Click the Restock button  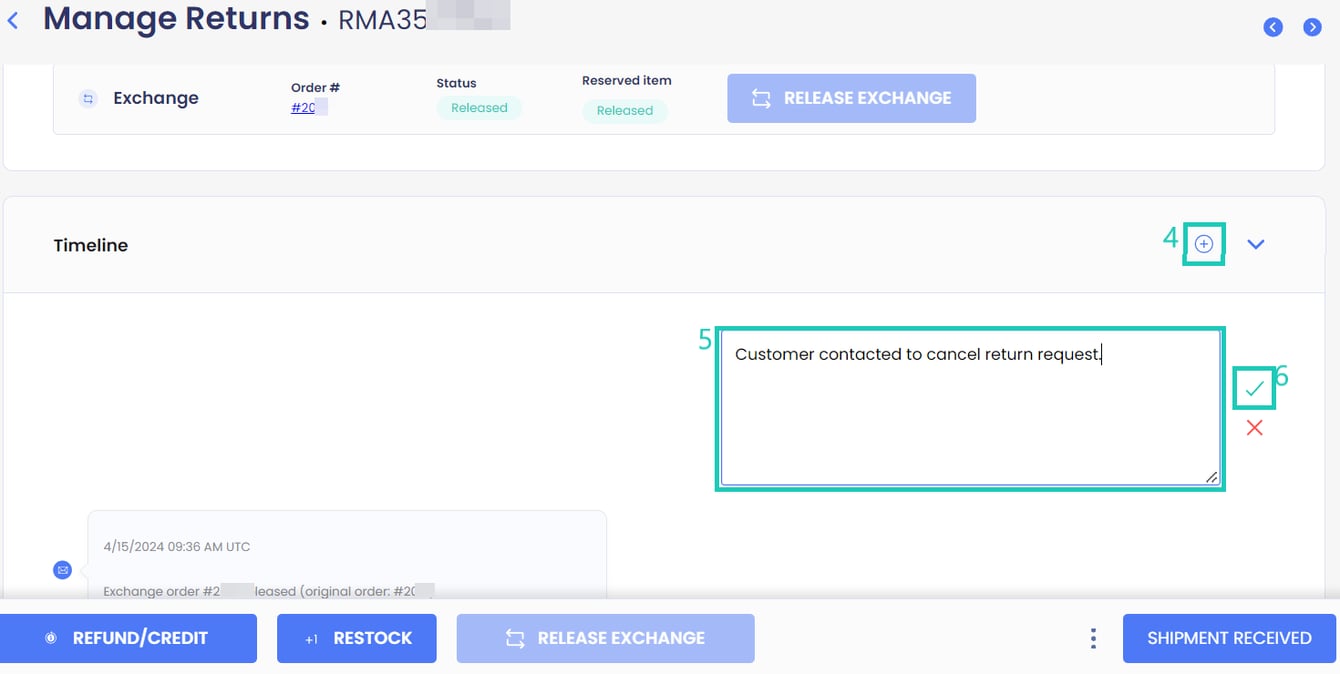[357, 638]
